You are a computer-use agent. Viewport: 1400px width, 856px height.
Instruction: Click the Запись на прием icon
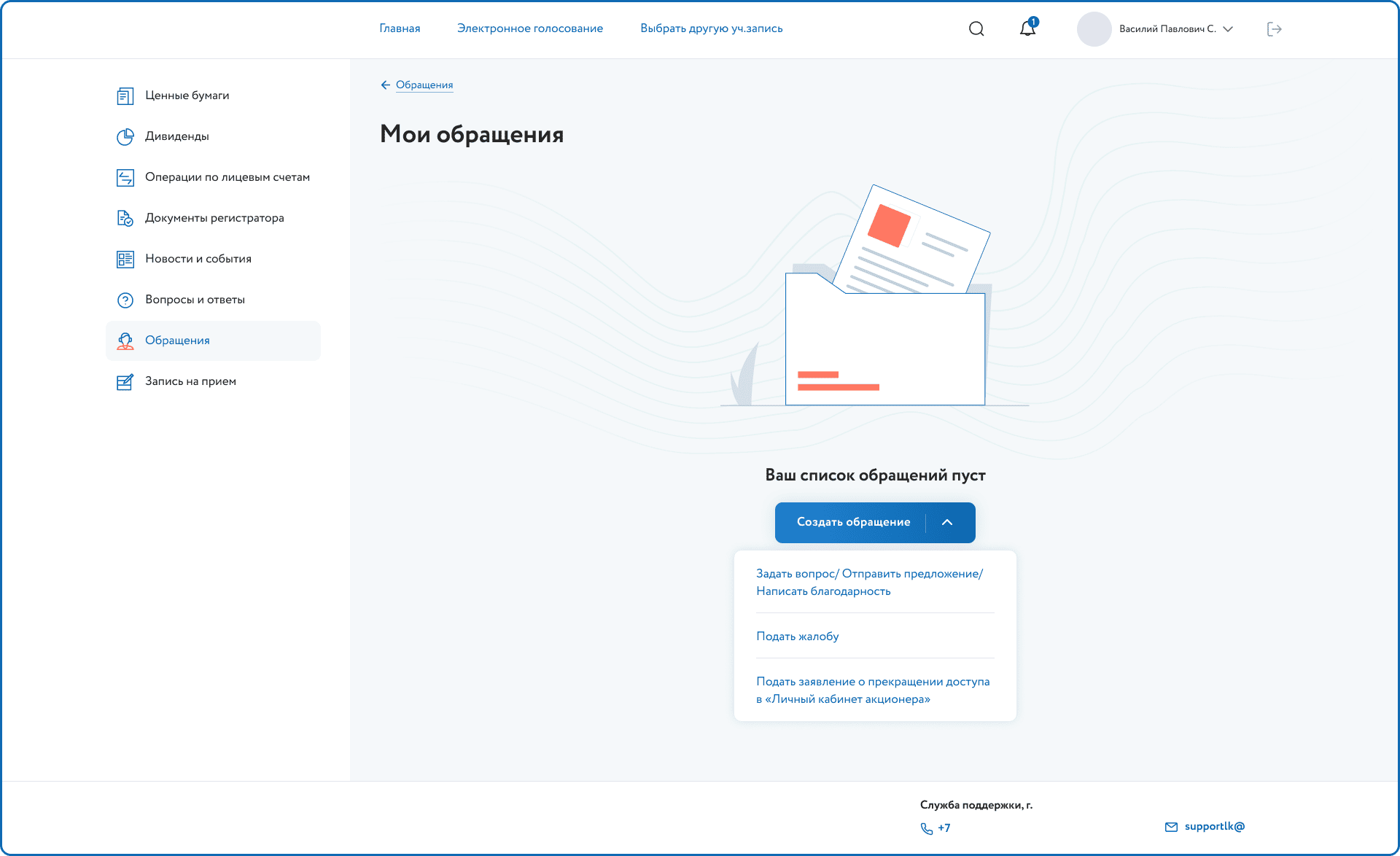pos(125,381)
